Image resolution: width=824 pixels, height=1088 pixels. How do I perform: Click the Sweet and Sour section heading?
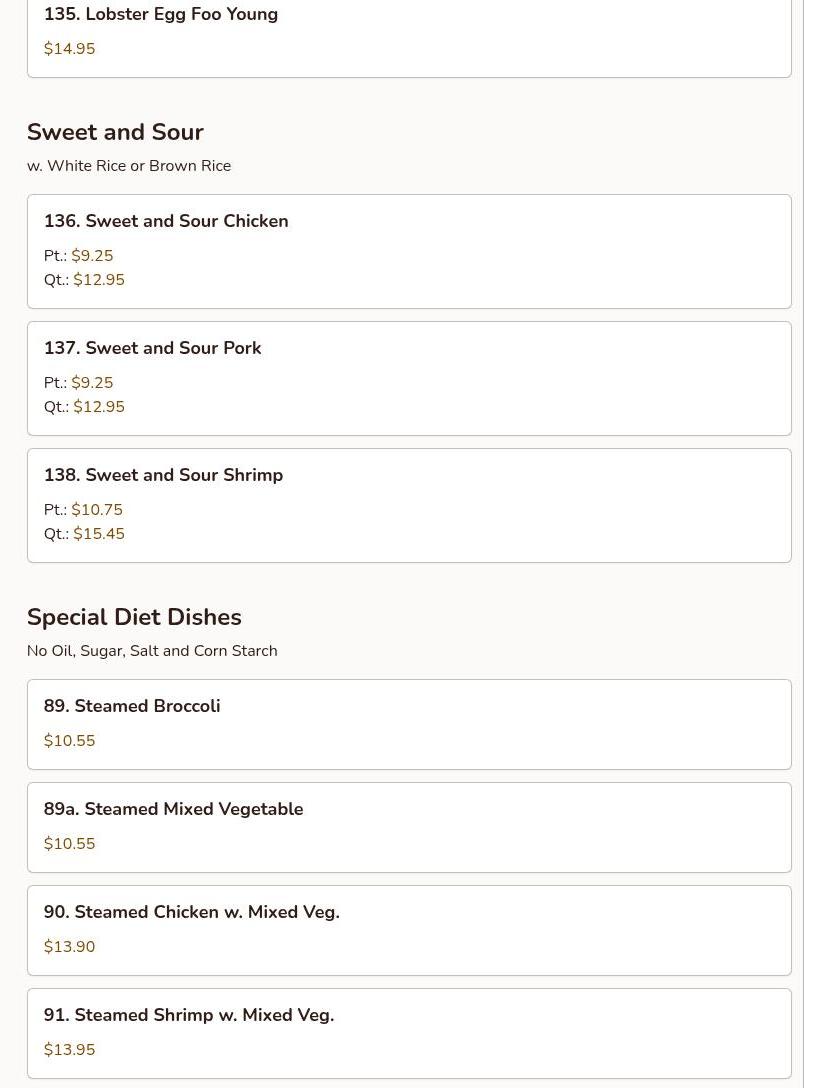[x=115, y=132]
